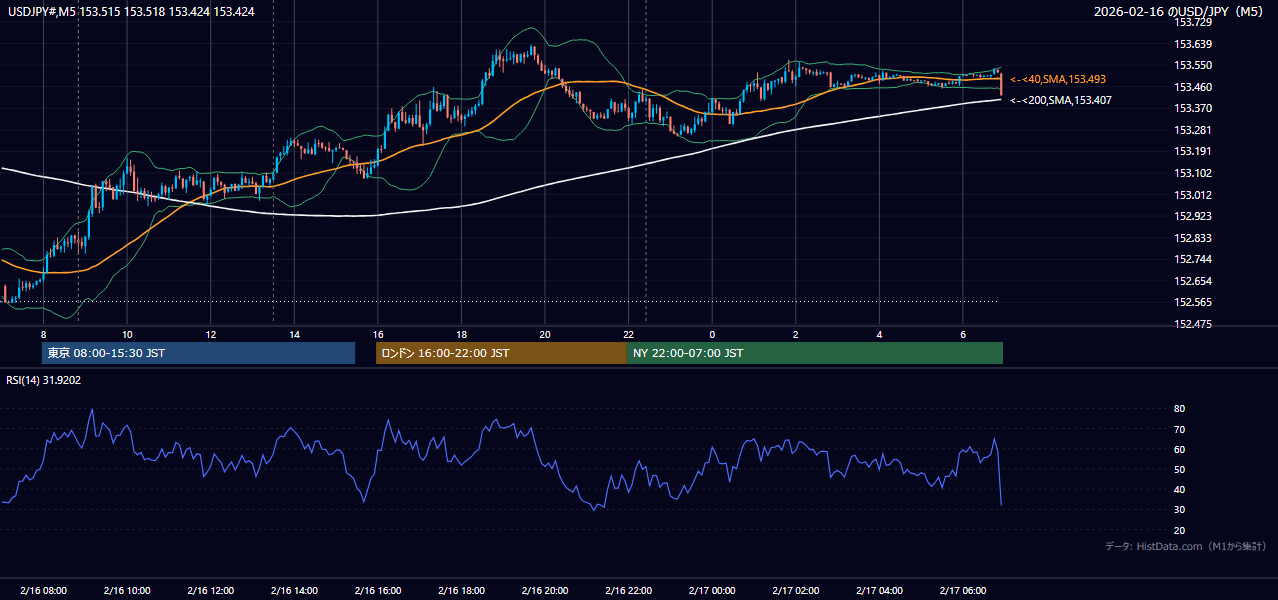Click hour label 20 under price chart
The width and height of the screenshot is (1278, 600).
(545, 334)
